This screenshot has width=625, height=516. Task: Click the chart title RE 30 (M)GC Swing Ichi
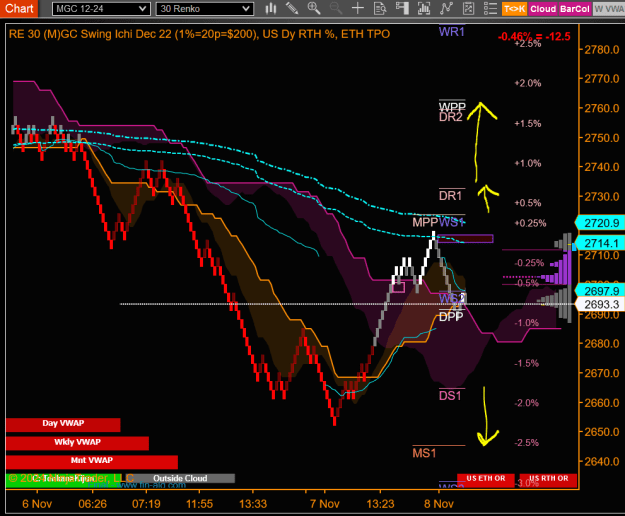(199, 34)
